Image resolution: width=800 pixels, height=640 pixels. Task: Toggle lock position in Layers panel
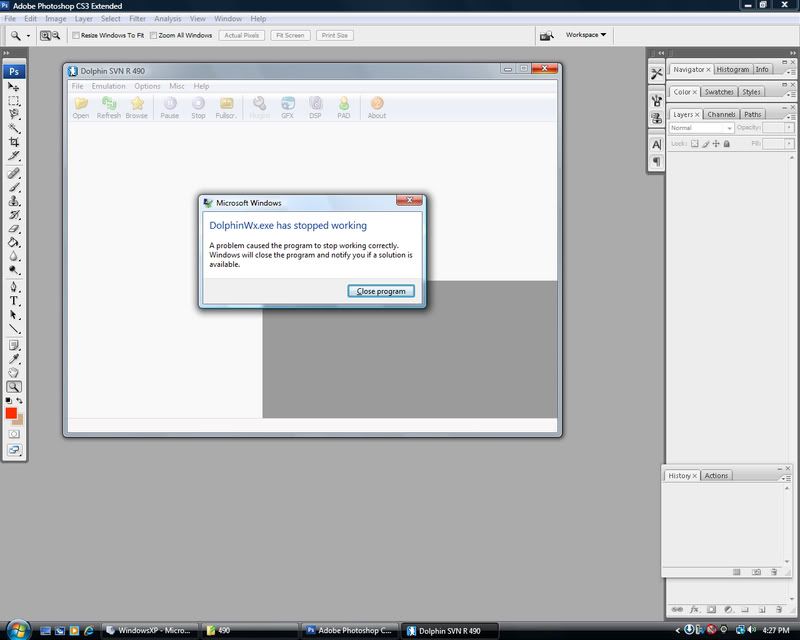tap(716, 143)
